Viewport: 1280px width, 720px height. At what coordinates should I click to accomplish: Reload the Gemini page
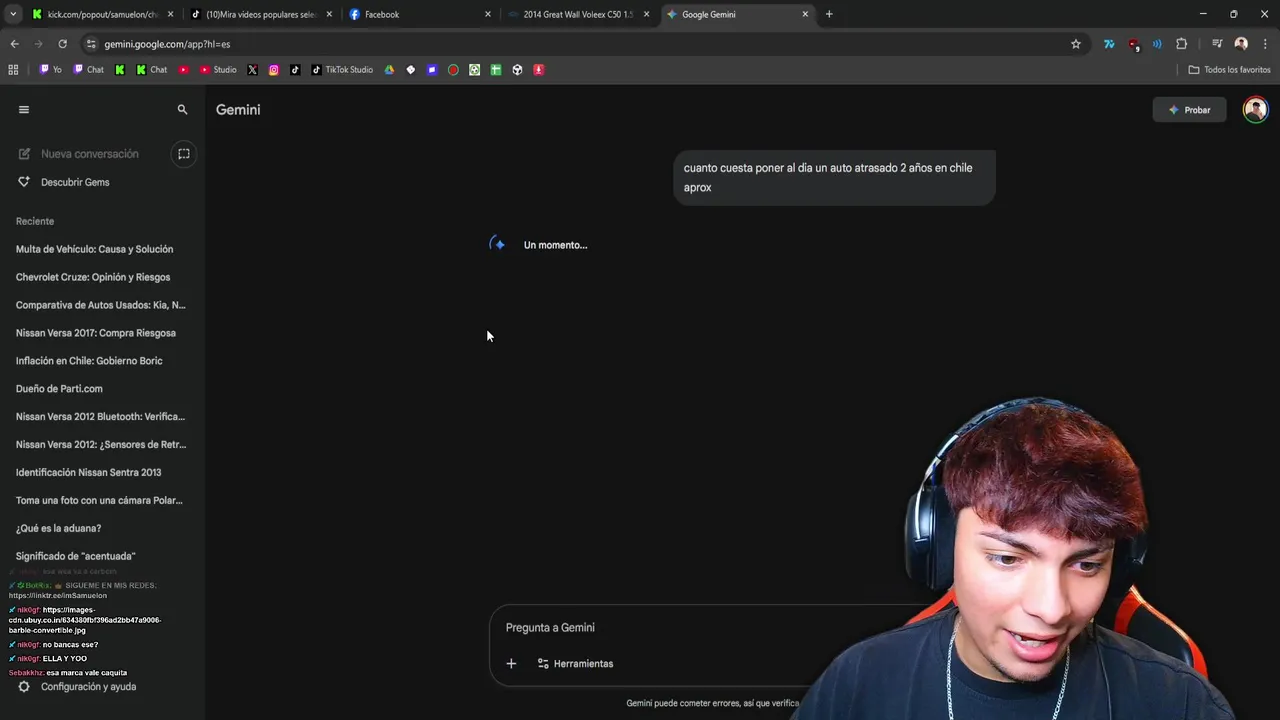(x=62, y=44)
